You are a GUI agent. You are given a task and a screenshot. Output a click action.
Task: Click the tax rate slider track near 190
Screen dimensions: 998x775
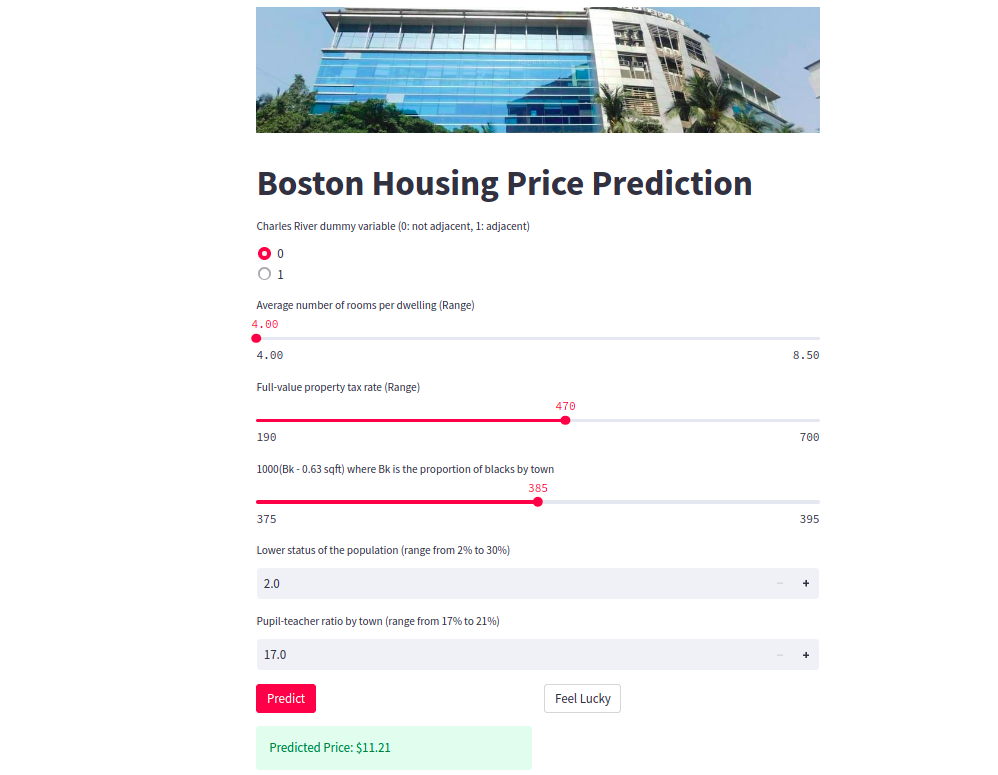coord(262,421)
